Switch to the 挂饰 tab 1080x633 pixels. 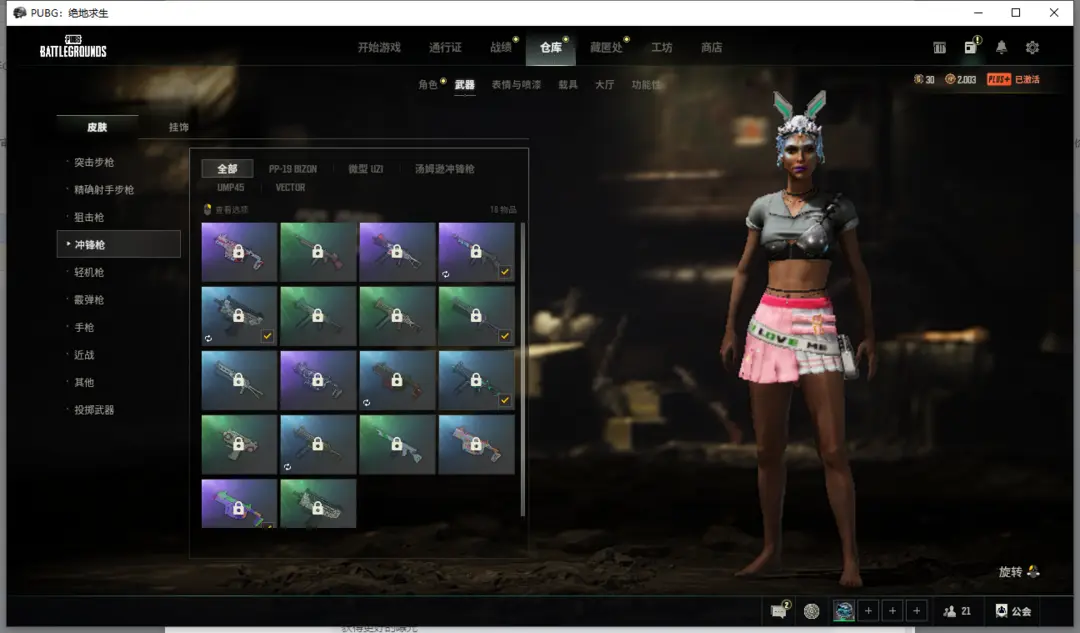click(178, 127)
